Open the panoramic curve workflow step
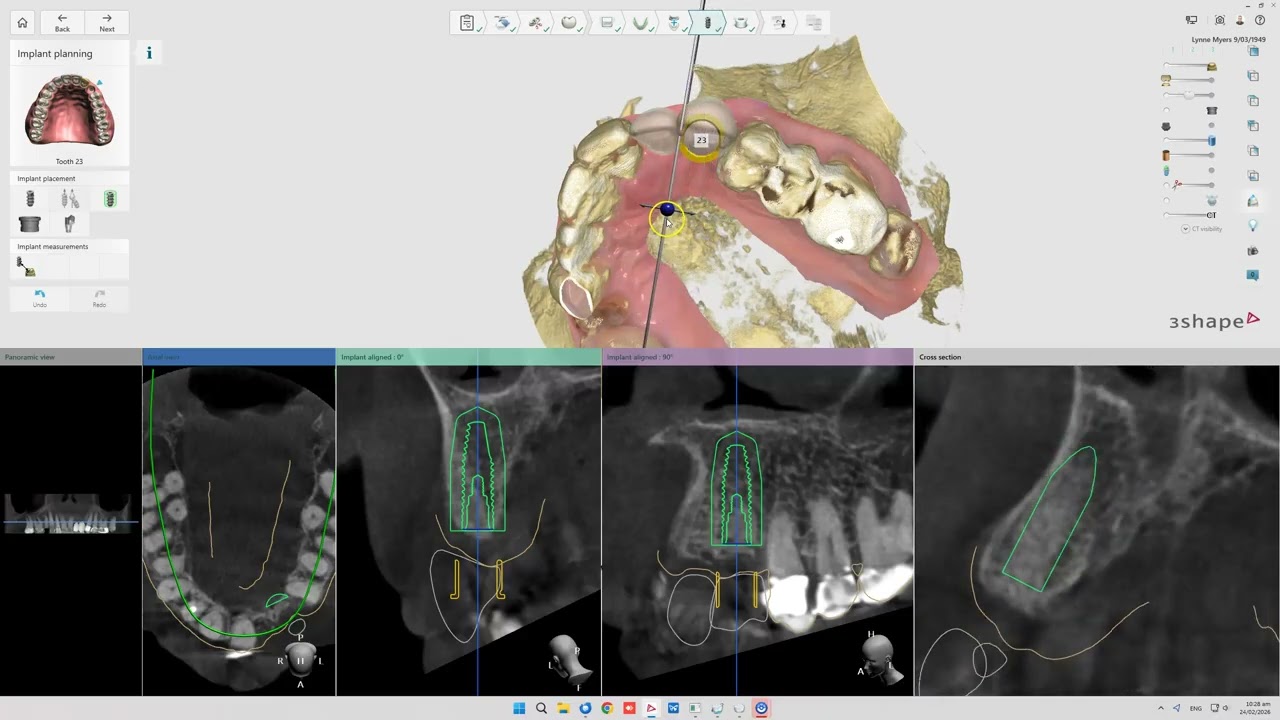The height and width of the screenshot is (720, 1280). click(640, 22)
